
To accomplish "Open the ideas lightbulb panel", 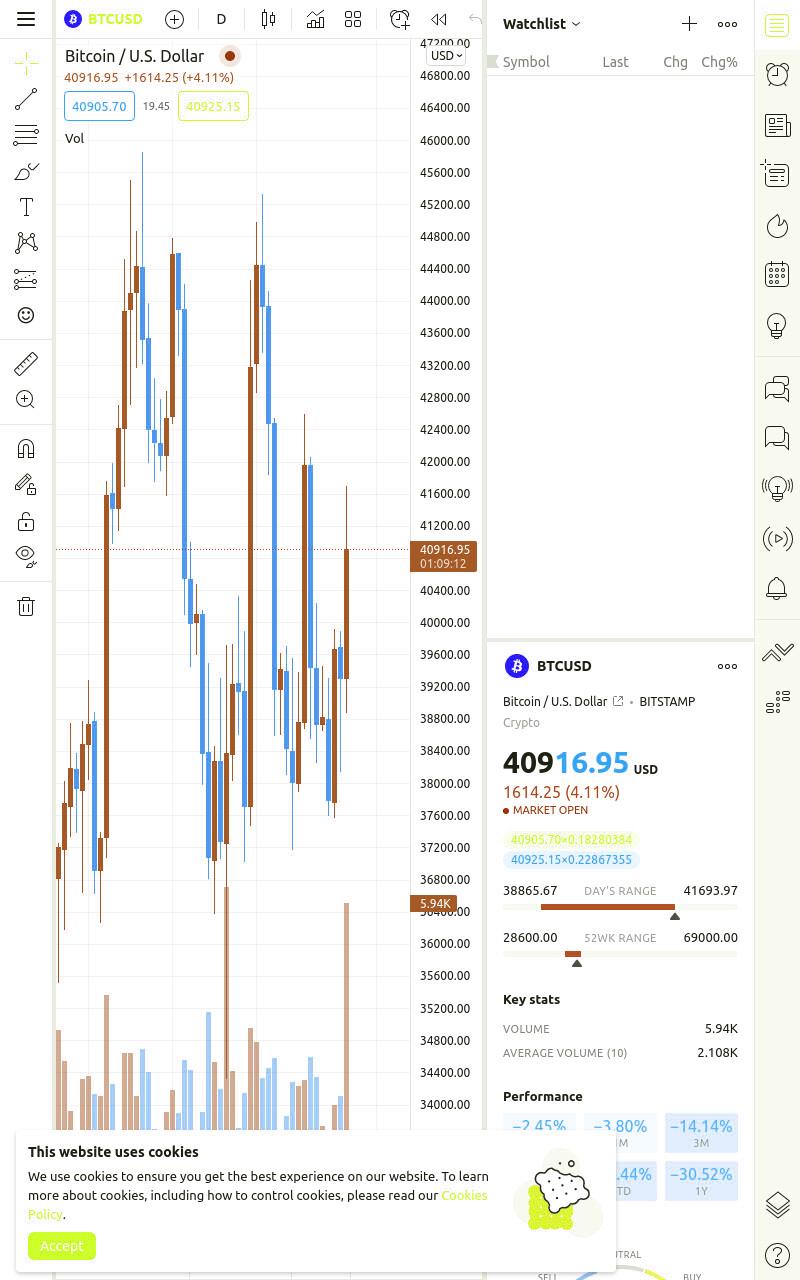I will [777, 326].
